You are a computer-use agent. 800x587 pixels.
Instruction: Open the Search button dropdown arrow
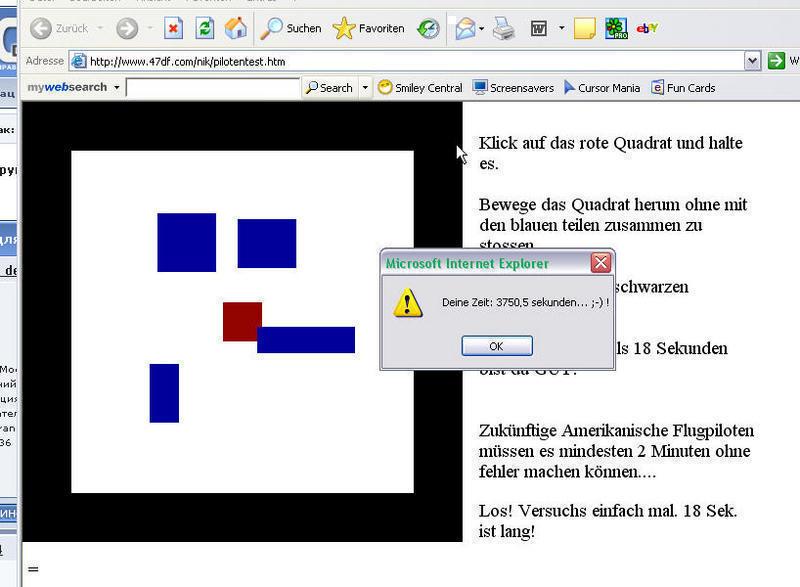coord(365,88)
